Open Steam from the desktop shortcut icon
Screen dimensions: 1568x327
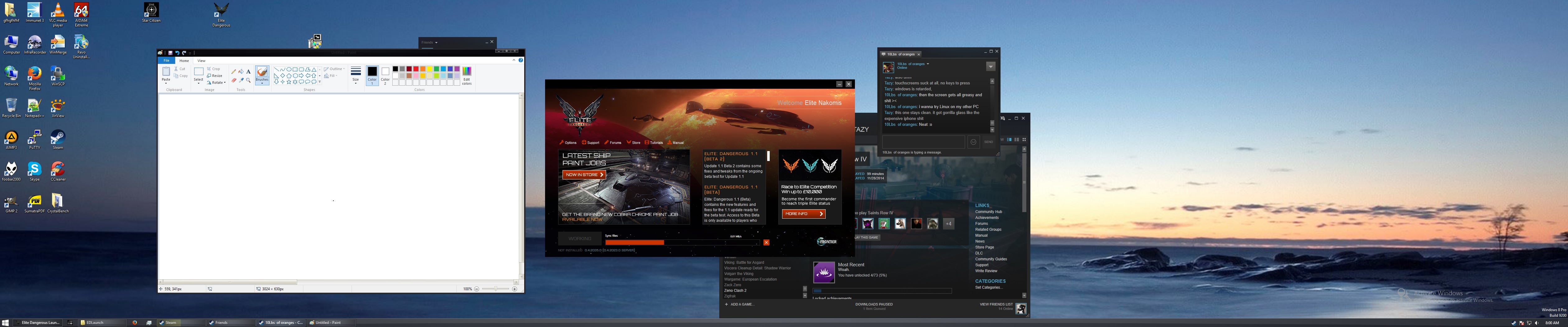[58, 139]
